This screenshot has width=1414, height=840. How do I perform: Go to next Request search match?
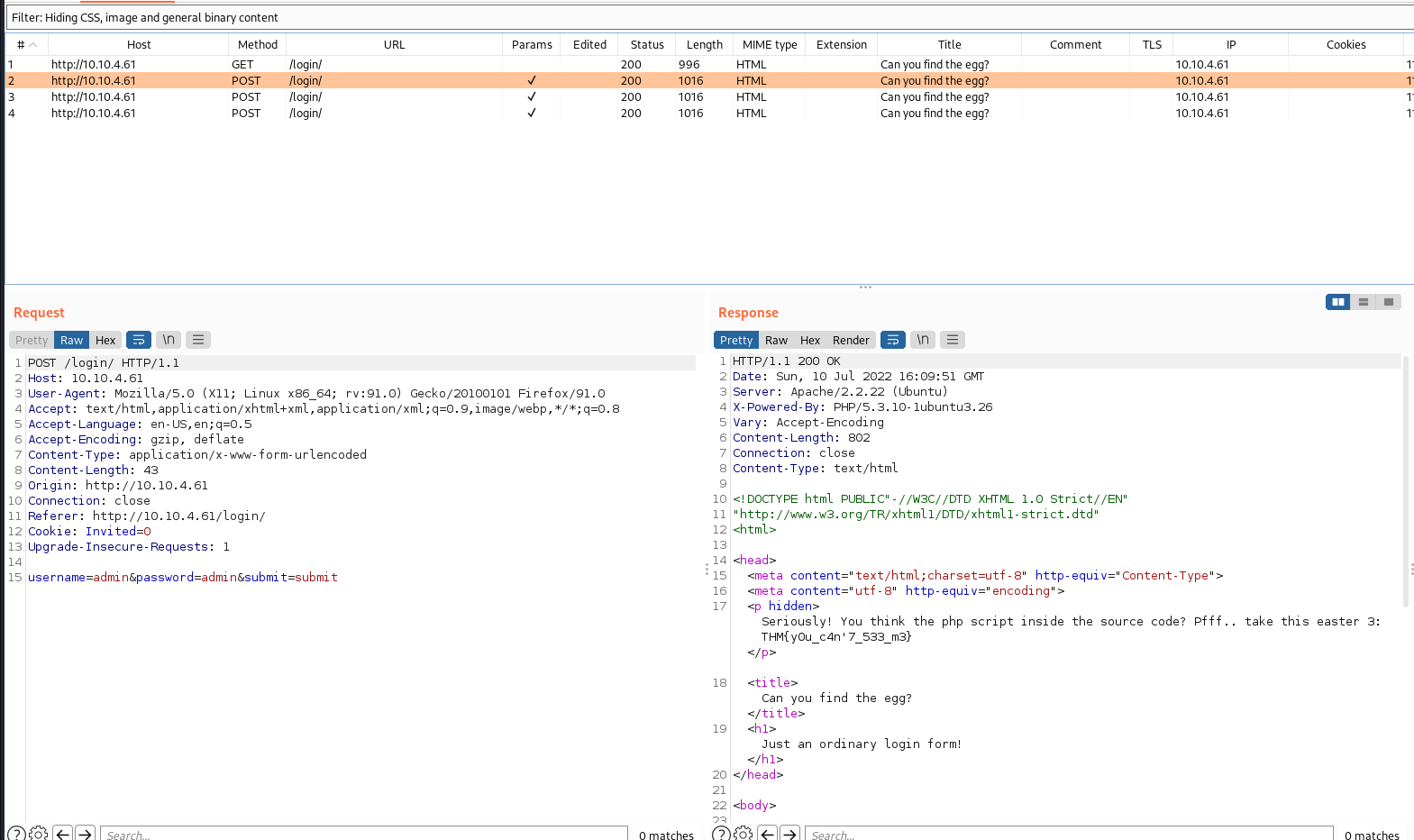coord(85,834)
